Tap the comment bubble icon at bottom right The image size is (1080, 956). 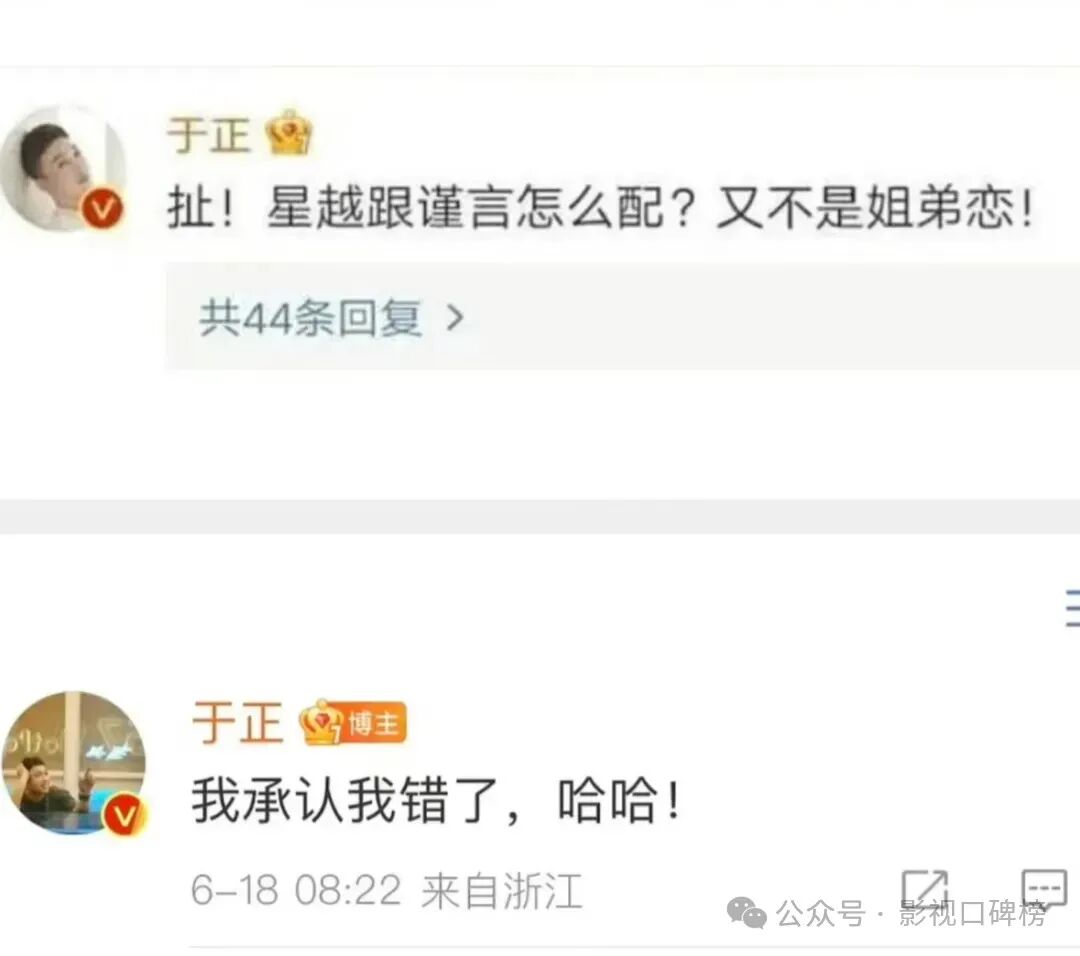coord(1044,888)
